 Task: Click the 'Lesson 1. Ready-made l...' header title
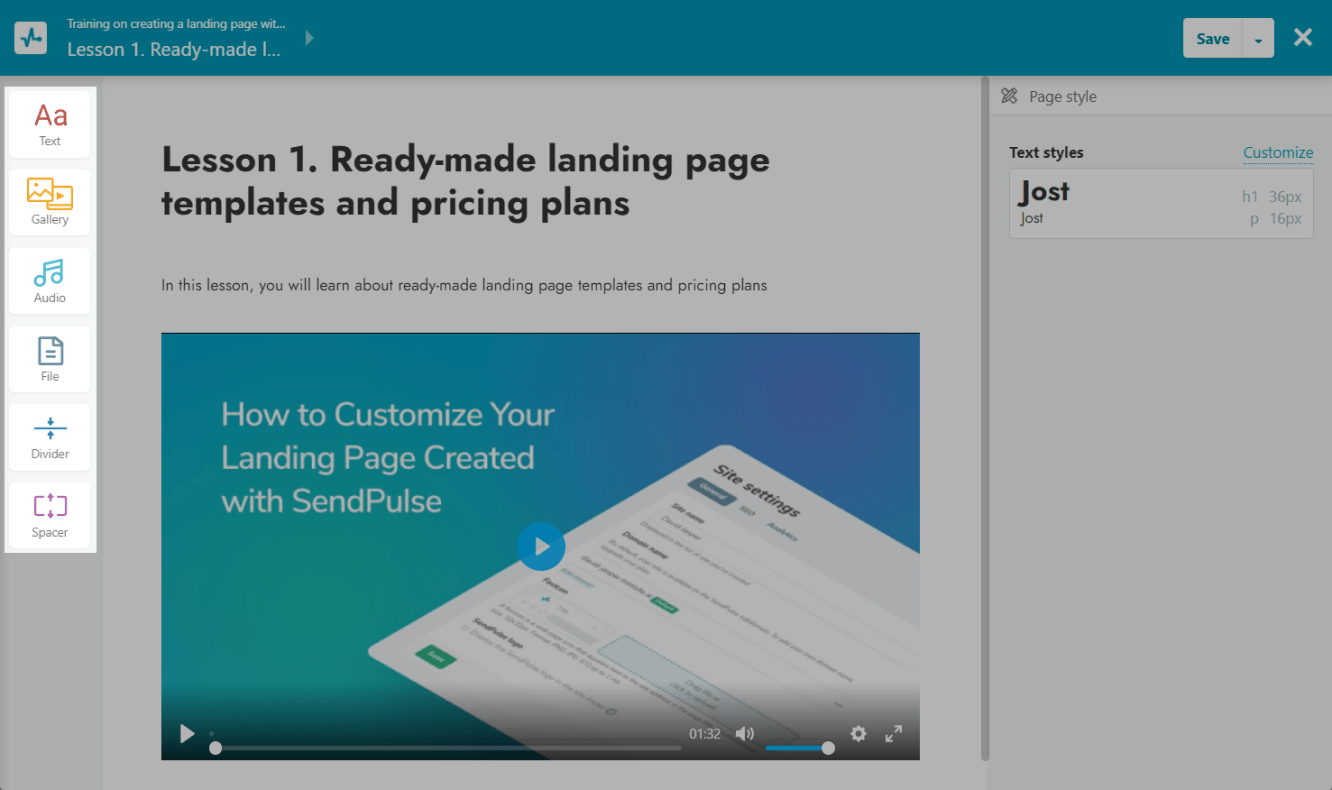tap(174, 49)
